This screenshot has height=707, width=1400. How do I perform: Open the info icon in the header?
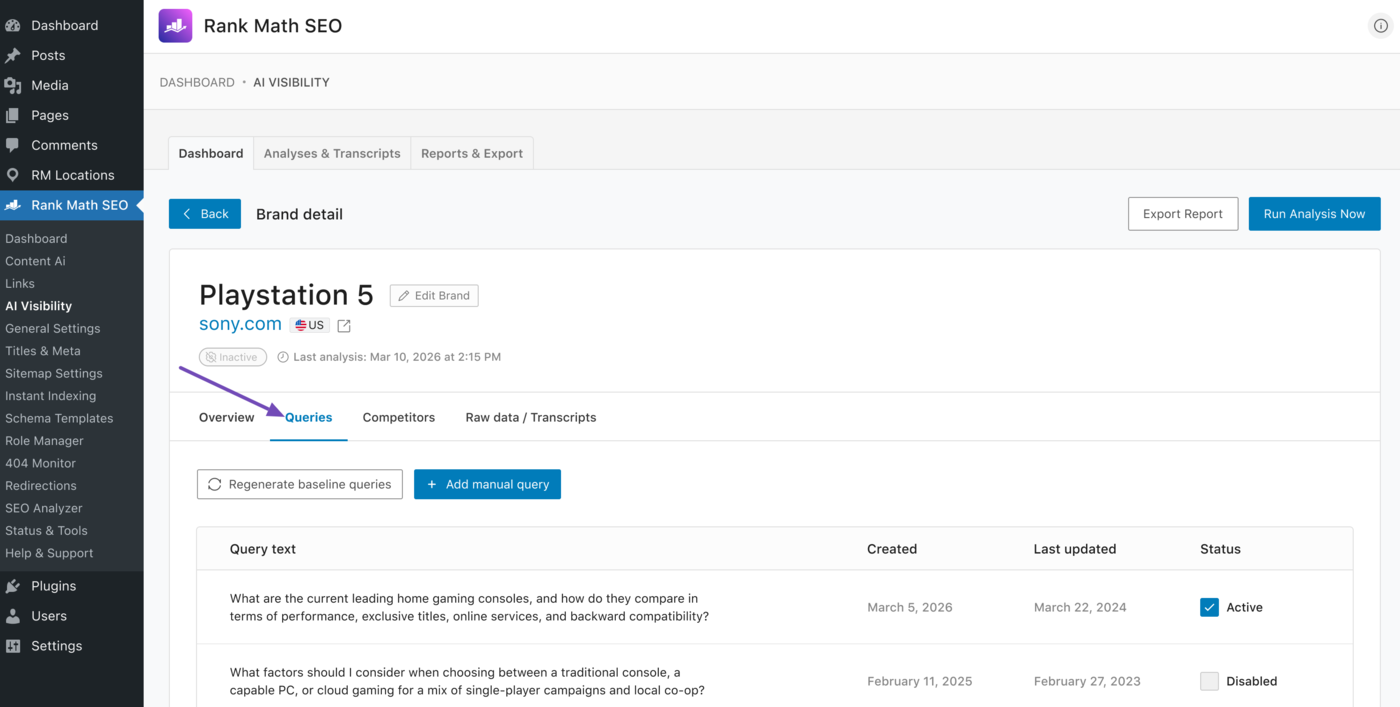1380,26
